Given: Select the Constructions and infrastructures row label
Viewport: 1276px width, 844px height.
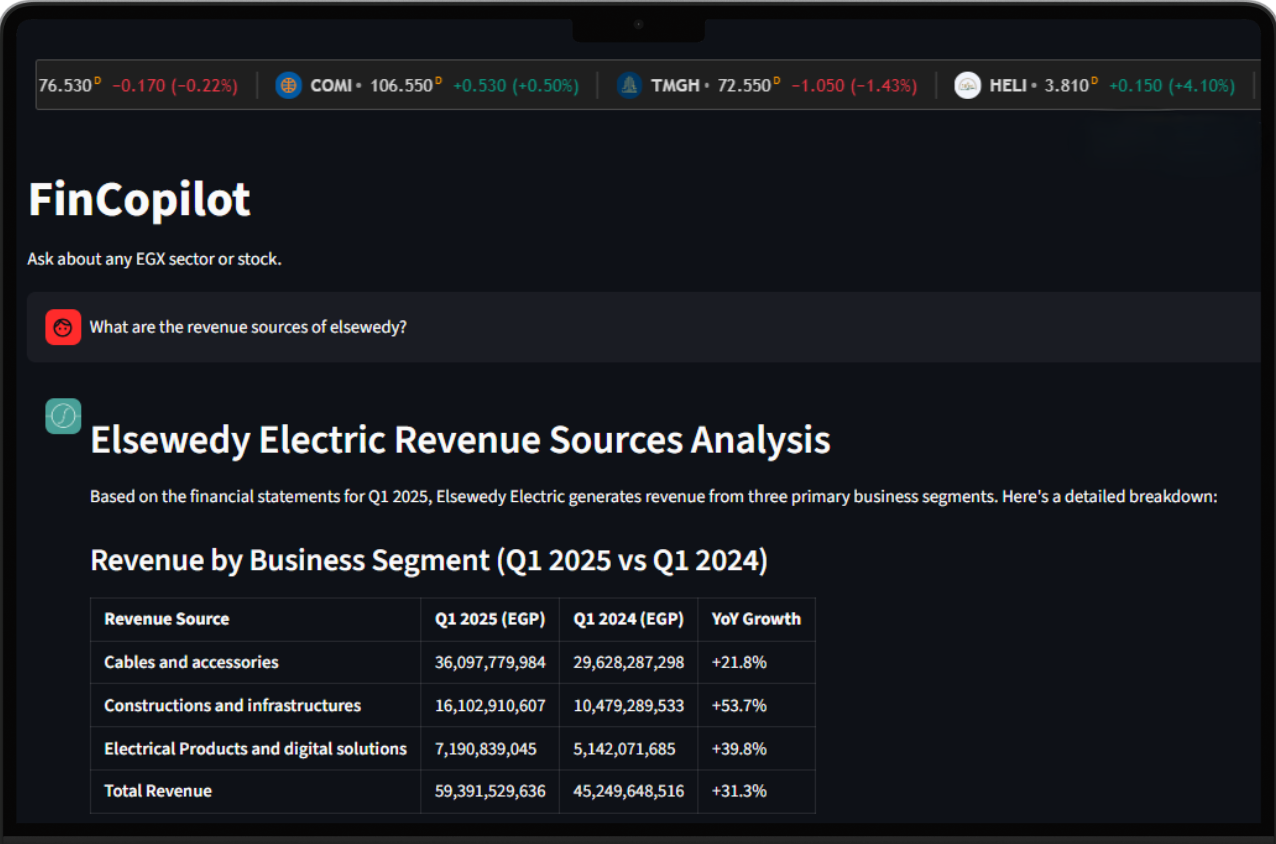Looking at the screenshot, I should click(x=232, y=705).
